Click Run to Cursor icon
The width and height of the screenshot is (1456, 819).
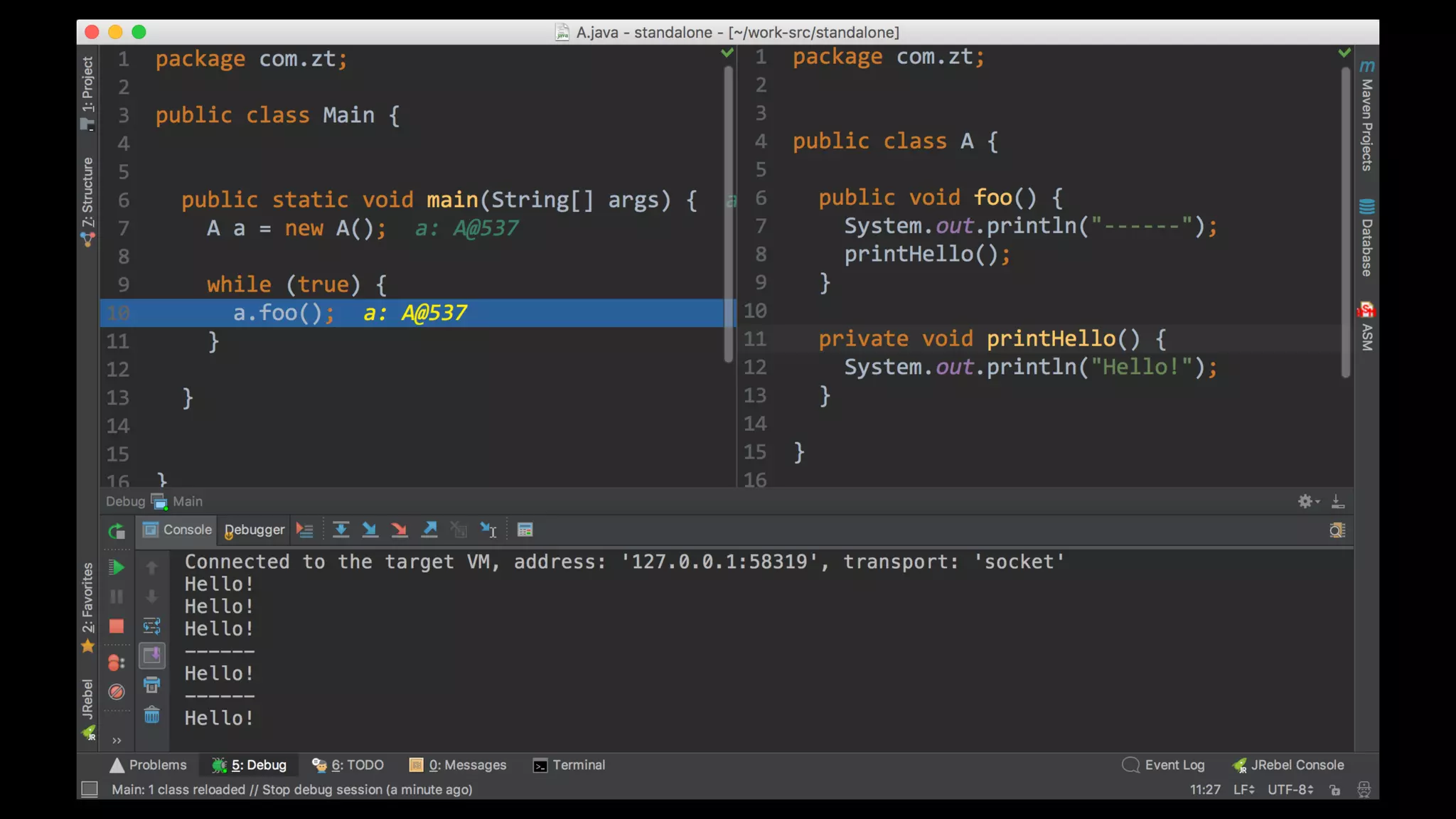(488, 530)
